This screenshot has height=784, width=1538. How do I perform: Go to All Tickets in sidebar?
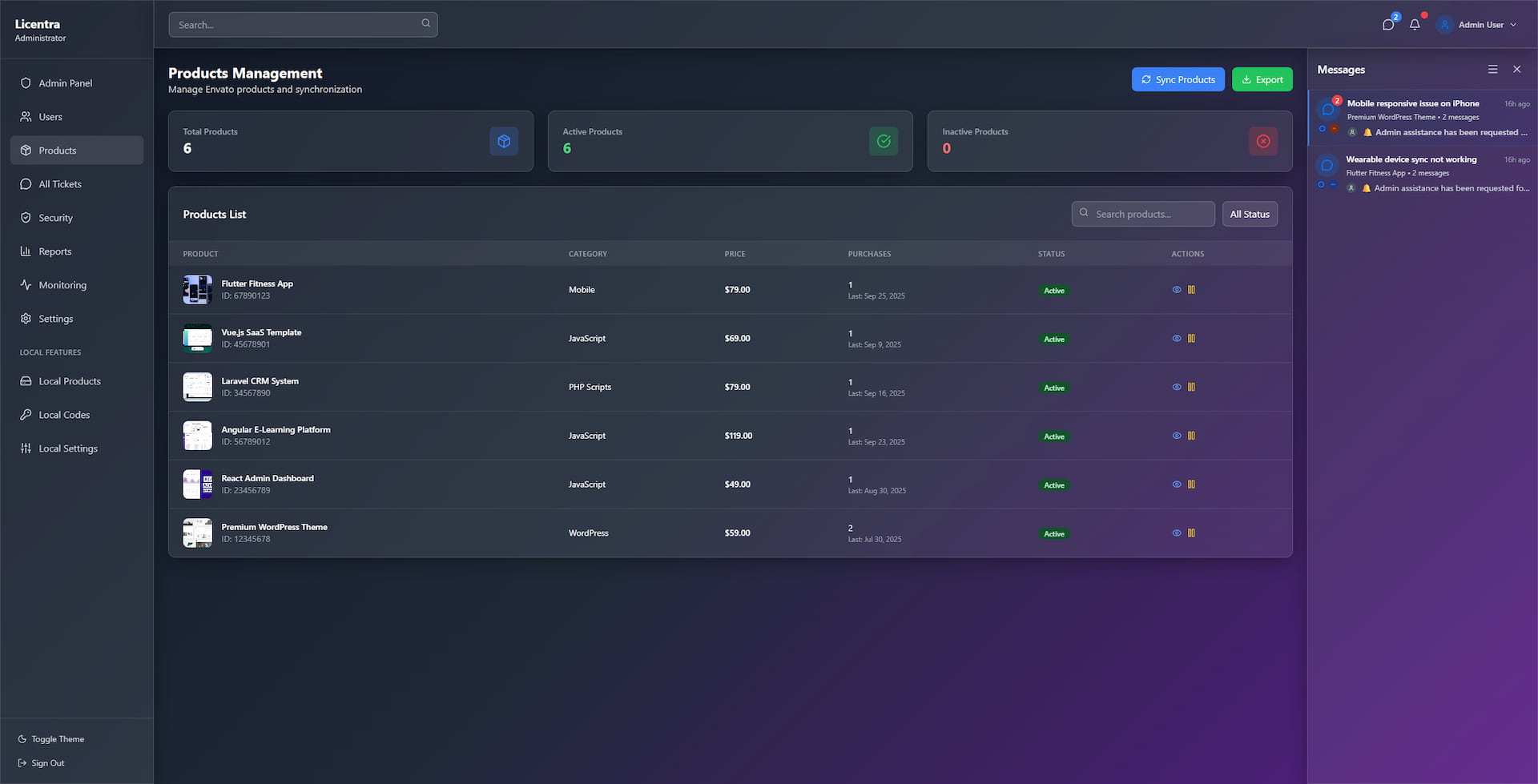click(x=60, y=184)
